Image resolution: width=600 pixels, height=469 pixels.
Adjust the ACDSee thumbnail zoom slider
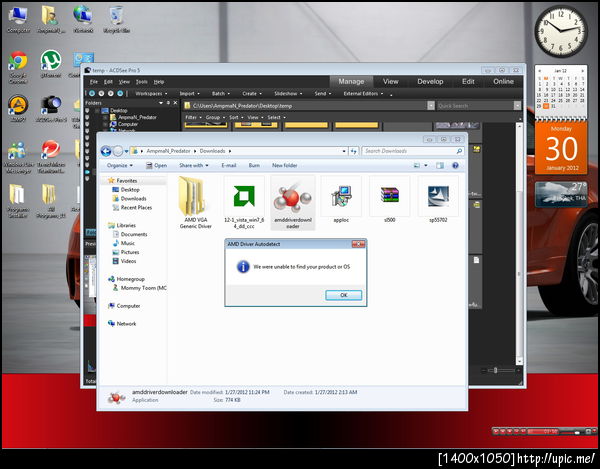[496, 370]
